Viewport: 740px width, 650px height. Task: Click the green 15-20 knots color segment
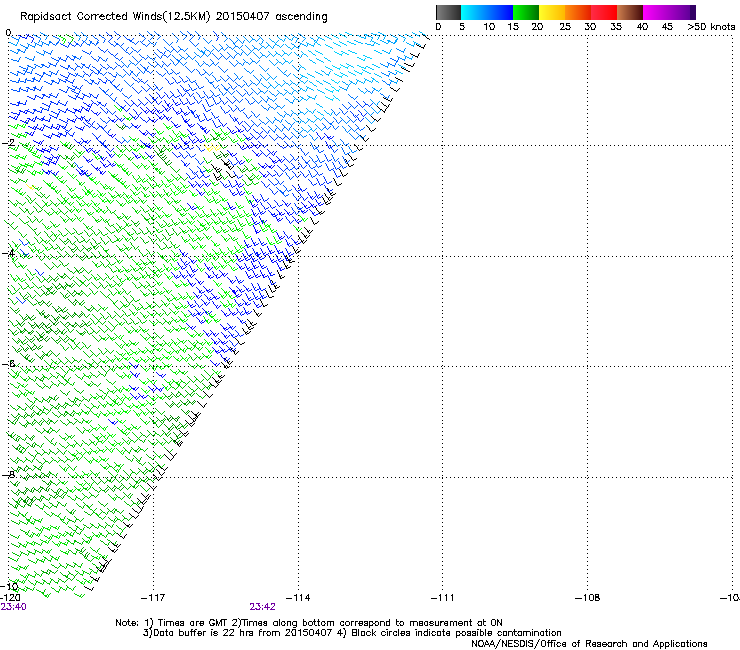click(526, 12)
